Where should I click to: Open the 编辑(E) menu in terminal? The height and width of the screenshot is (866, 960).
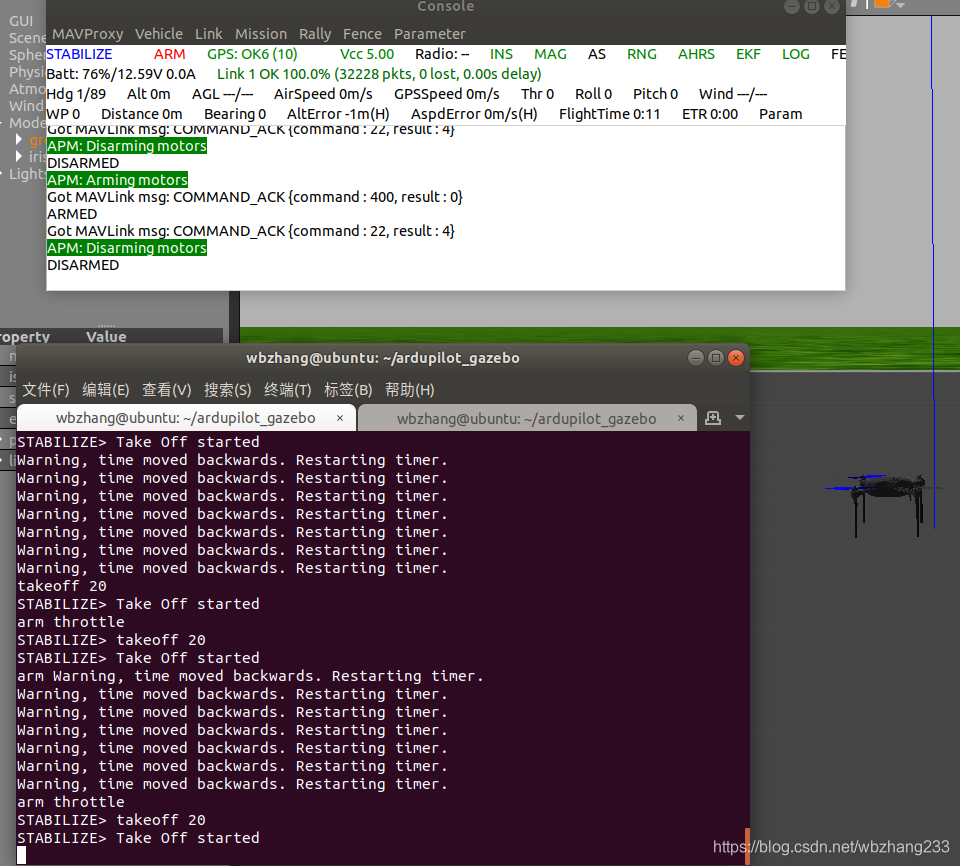pos(106,390)
